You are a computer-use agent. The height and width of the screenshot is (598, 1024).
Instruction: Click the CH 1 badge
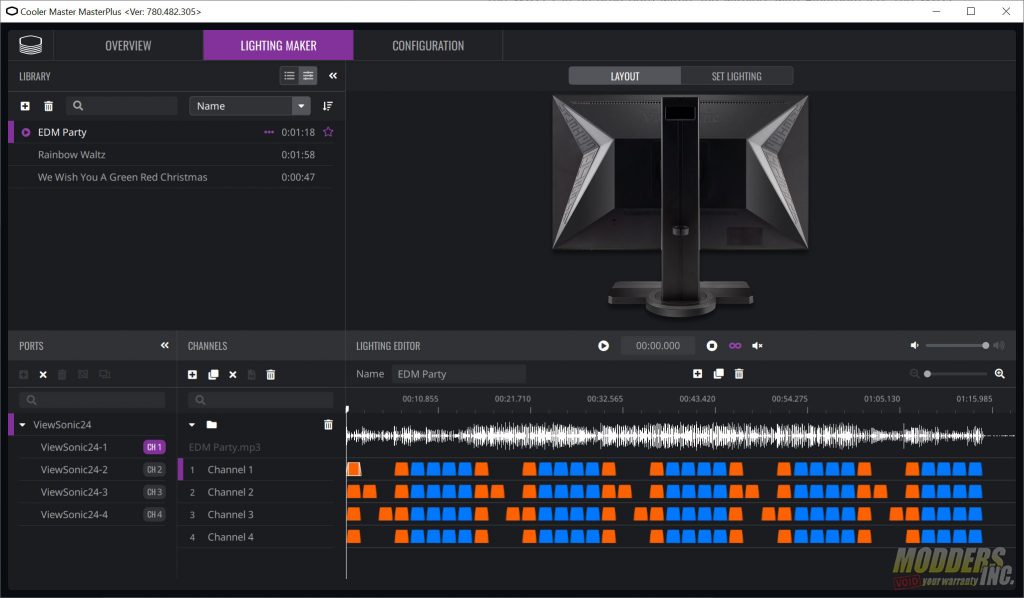click(154, 447)
